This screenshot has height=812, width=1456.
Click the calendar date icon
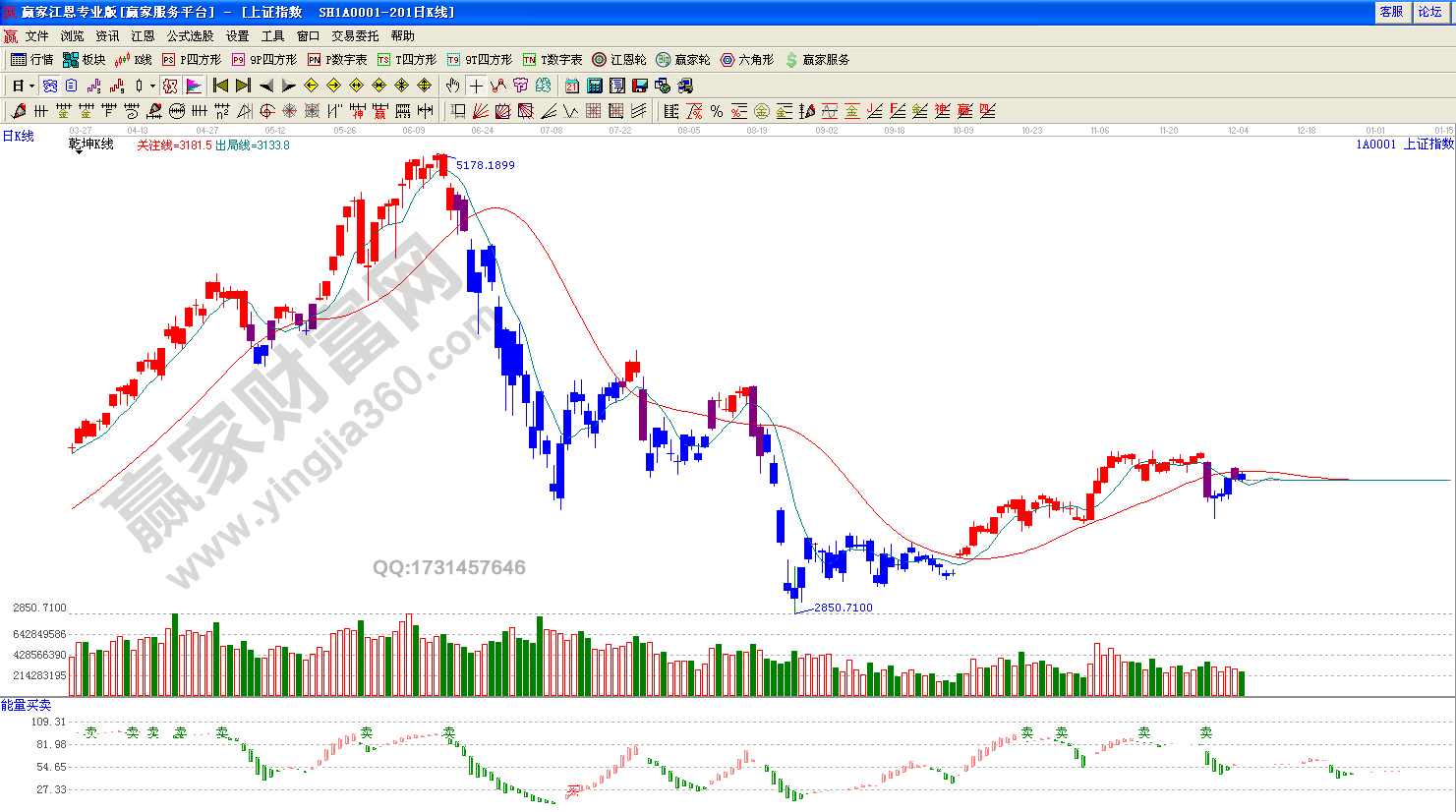572,86
